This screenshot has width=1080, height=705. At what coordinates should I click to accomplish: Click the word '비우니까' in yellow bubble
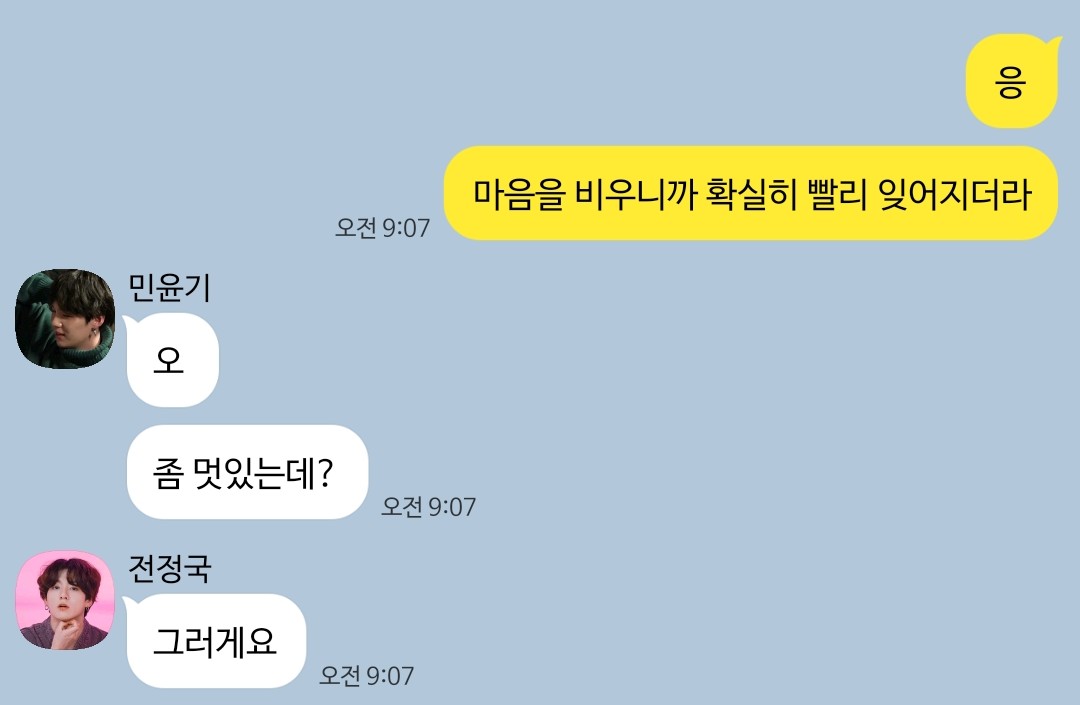point(635,194)
